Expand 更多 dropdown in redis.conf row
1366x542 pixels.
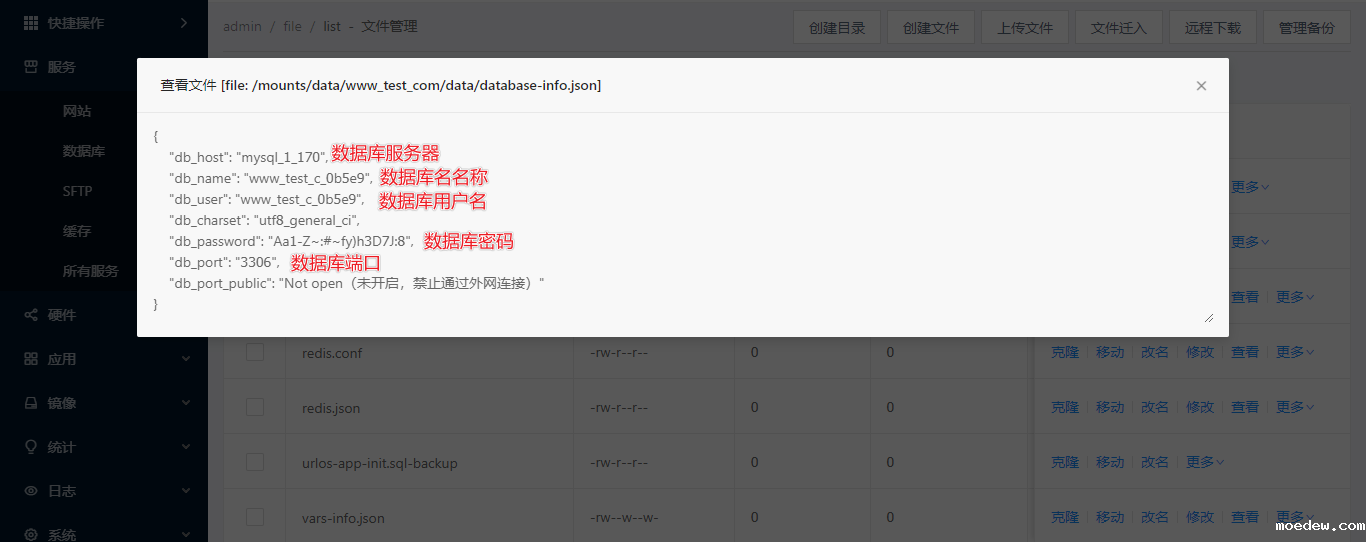(x=1295, y=352)
